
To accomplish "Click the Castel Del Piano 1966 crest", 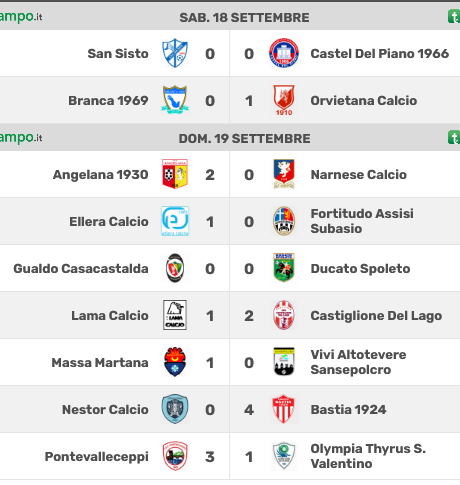I will [x=284, y=53].
